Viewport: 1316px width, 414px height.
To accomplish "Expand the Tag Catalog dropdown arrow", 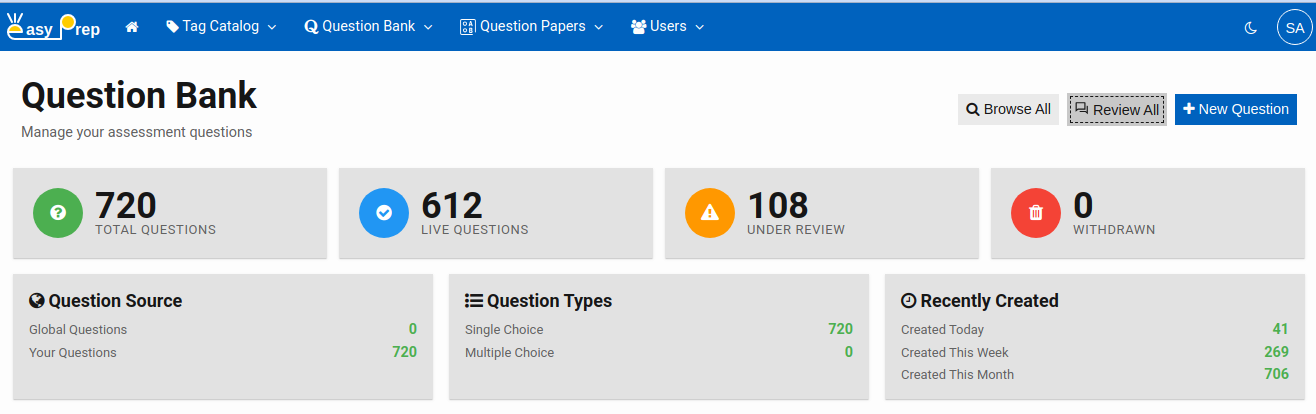I will (x=271, y=27).
